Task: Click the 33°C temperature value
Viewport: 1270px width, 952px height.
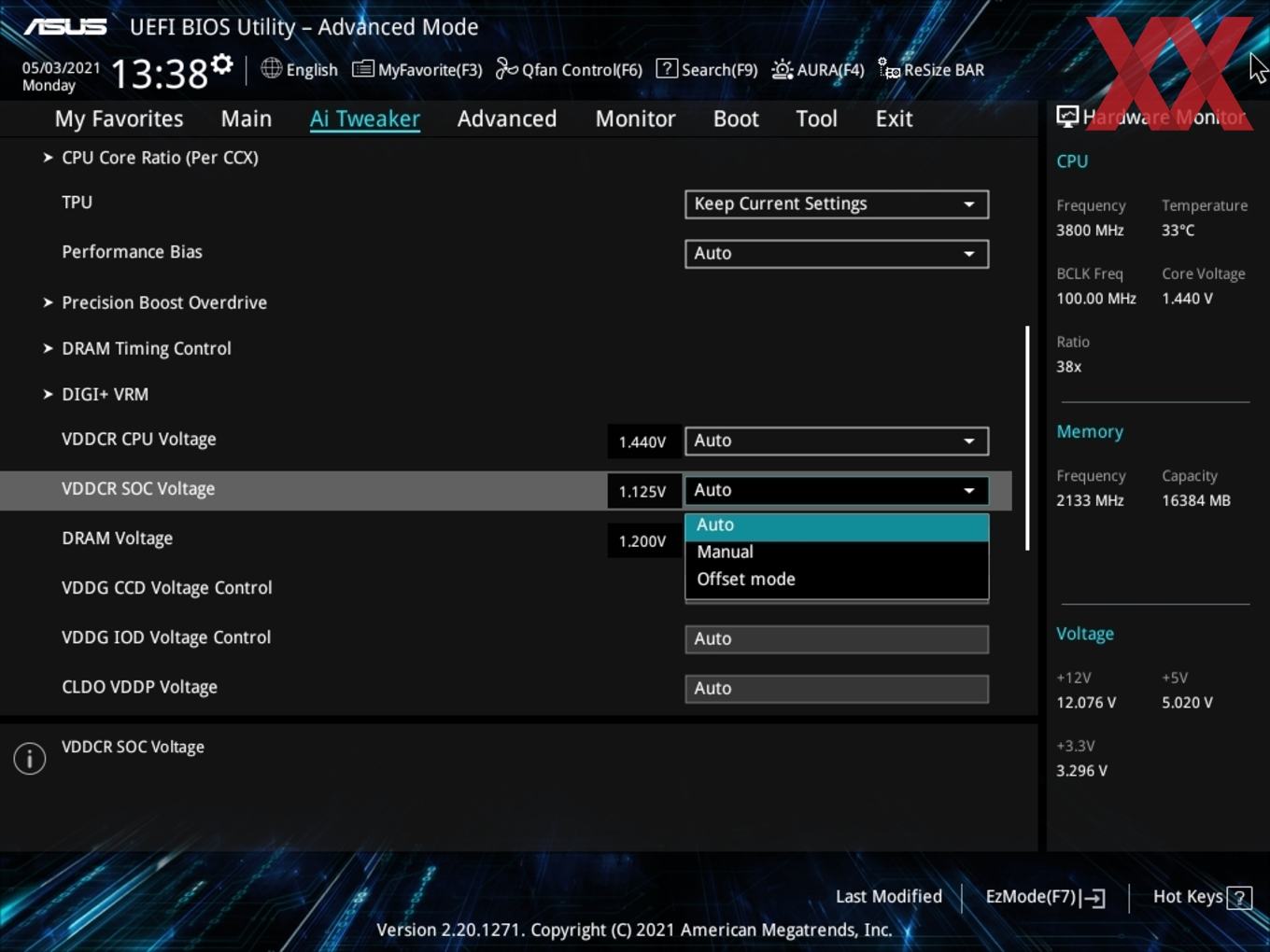Action: point(1178,231)
